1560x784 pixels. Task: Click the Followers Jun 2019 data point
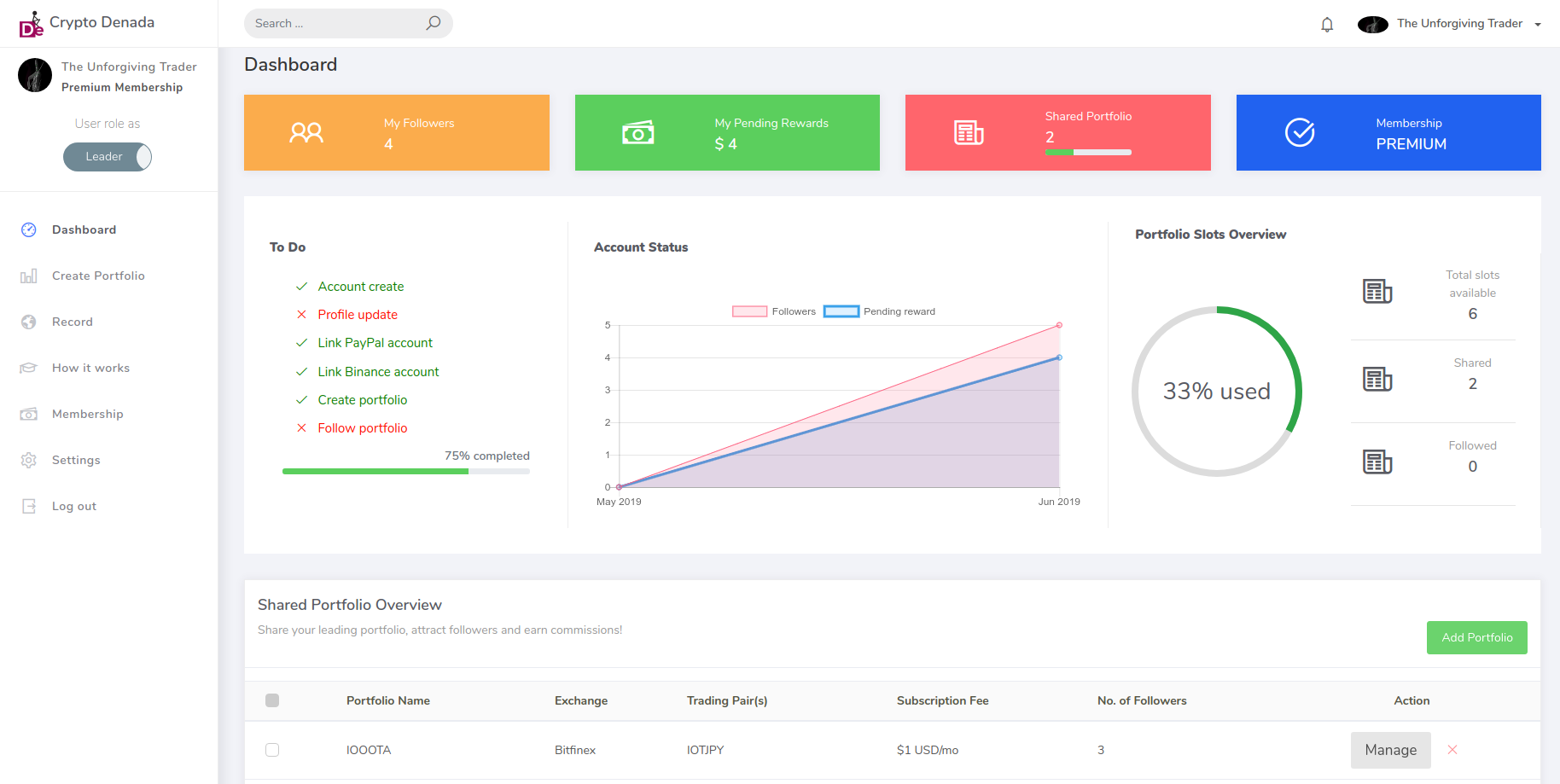pyautogui.click(x=1059, y=325)
